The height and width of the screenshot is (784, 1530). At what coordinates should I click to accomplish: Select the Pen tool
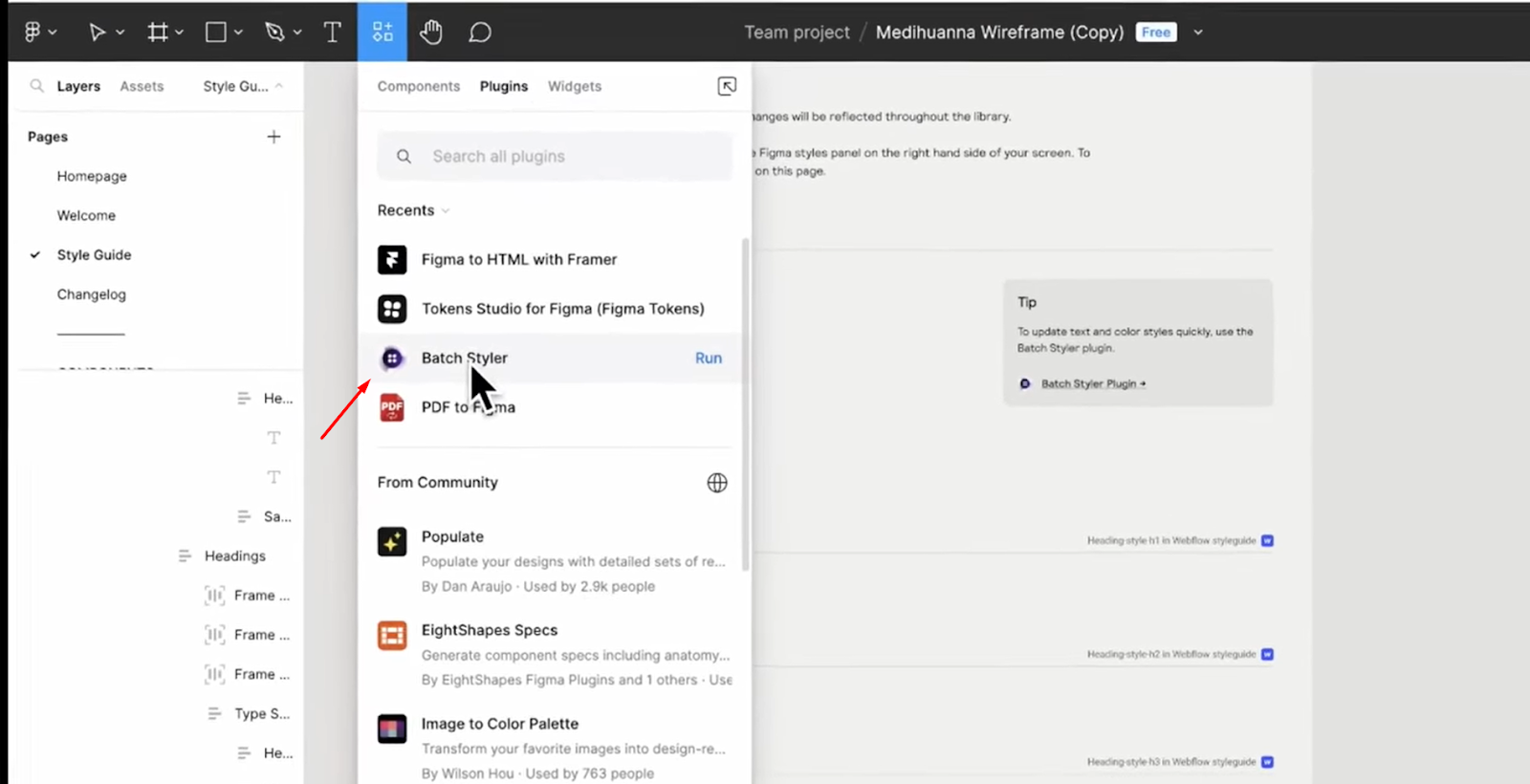click(x=274, y=33)
